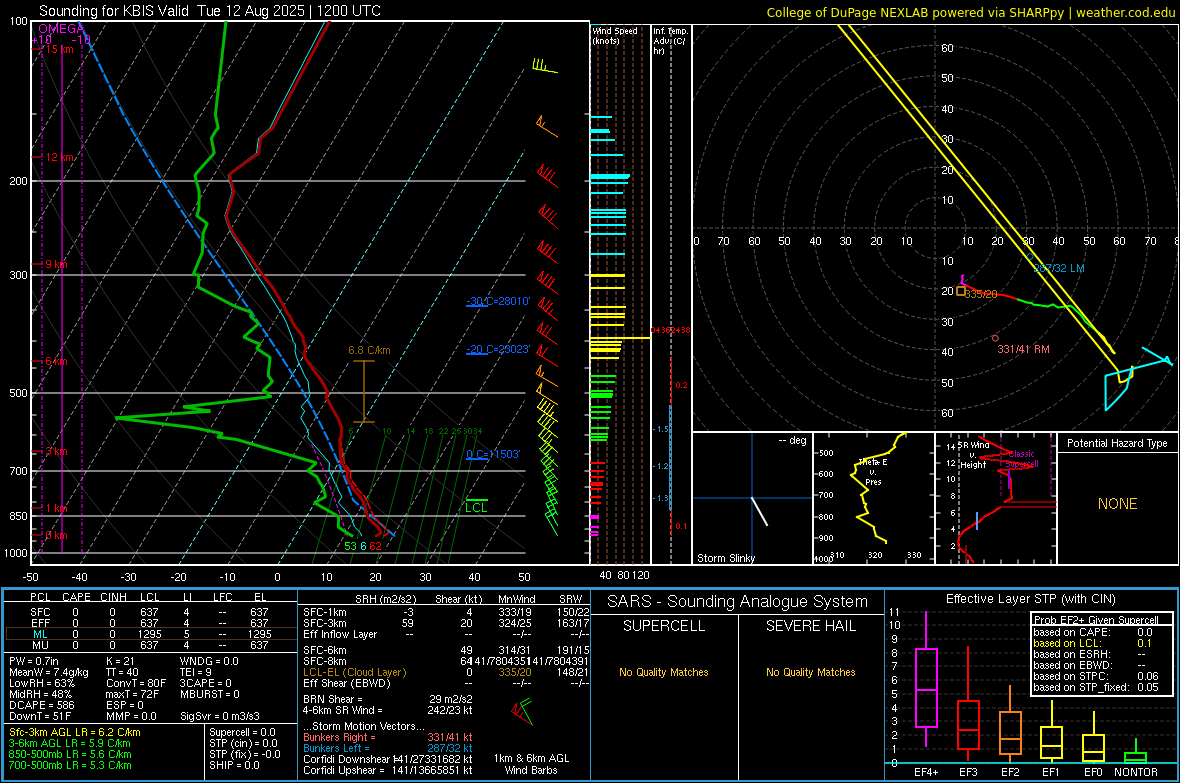Click the '3-6km AGL LR = 5.9 C/km' line
The height and width of the screenshot is (783, 1180).
[x=70, y=743]
